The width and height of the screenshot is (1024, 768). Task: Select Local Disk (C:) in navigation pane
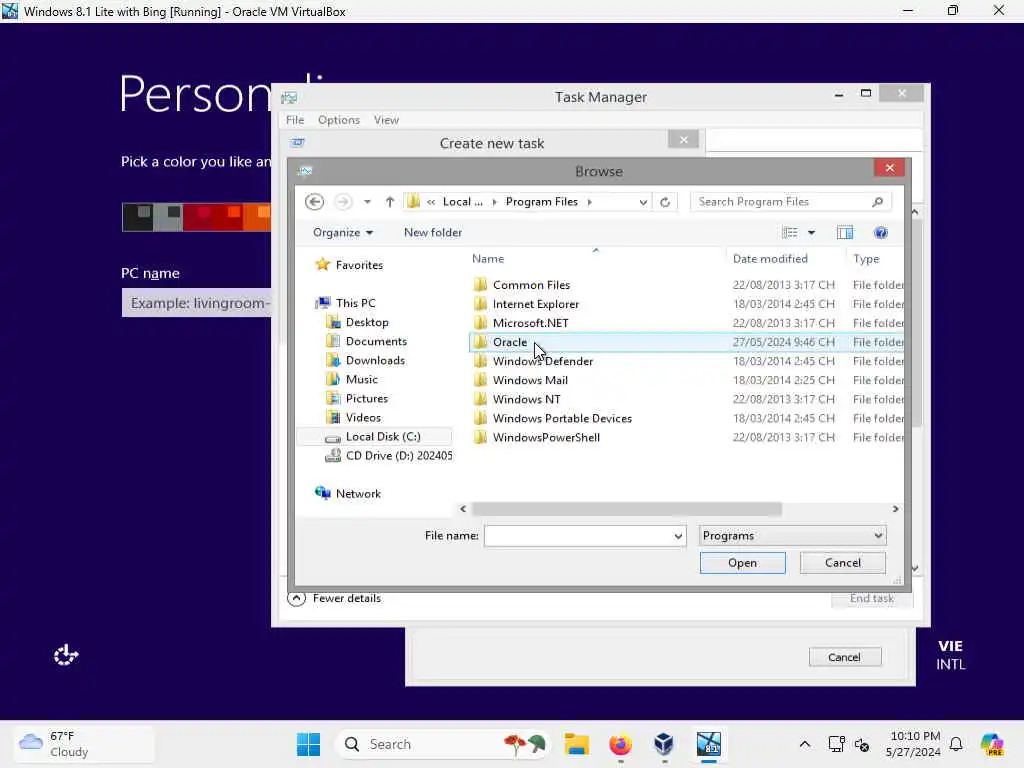383,436
